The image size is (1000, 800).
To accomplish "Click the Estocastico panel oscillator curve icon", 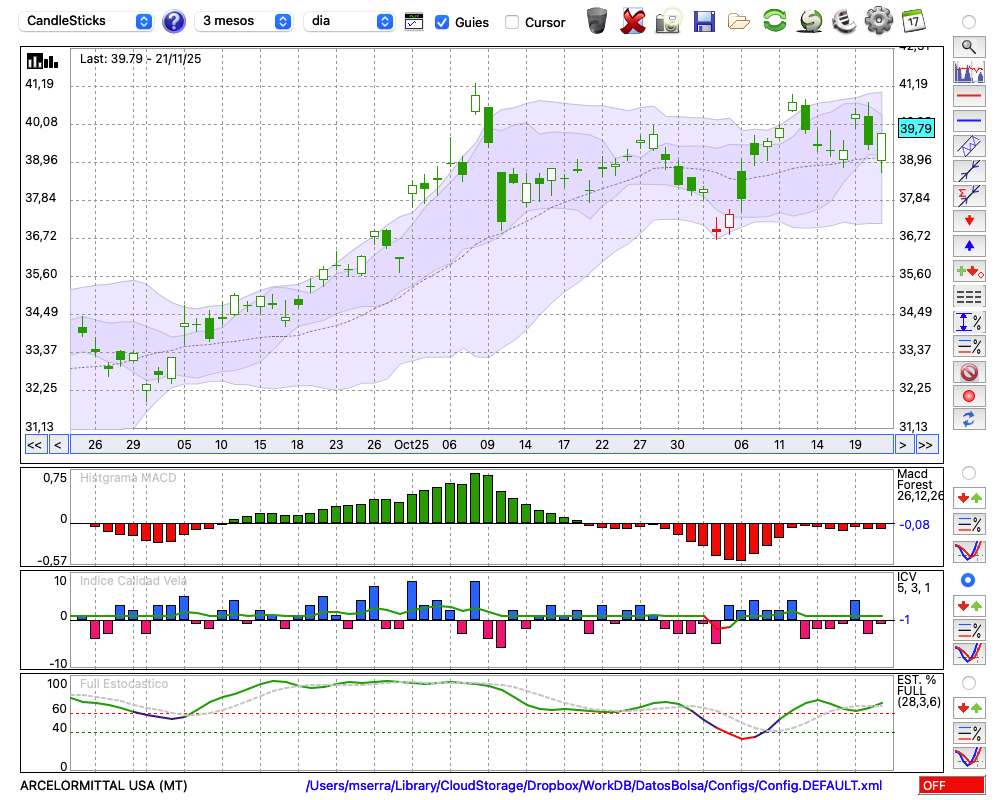I will click(x=969, y=757).
